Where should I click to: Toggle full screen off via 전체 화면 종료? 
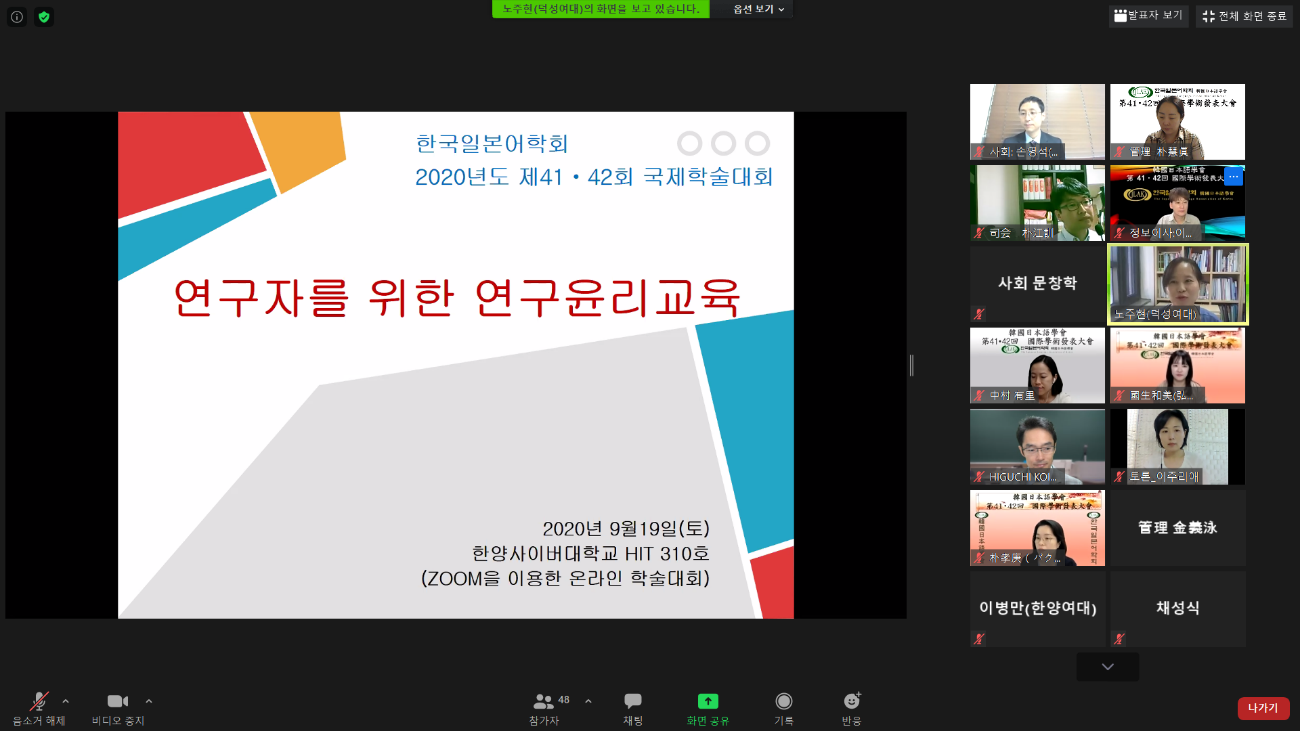[x=1244, y=16]
